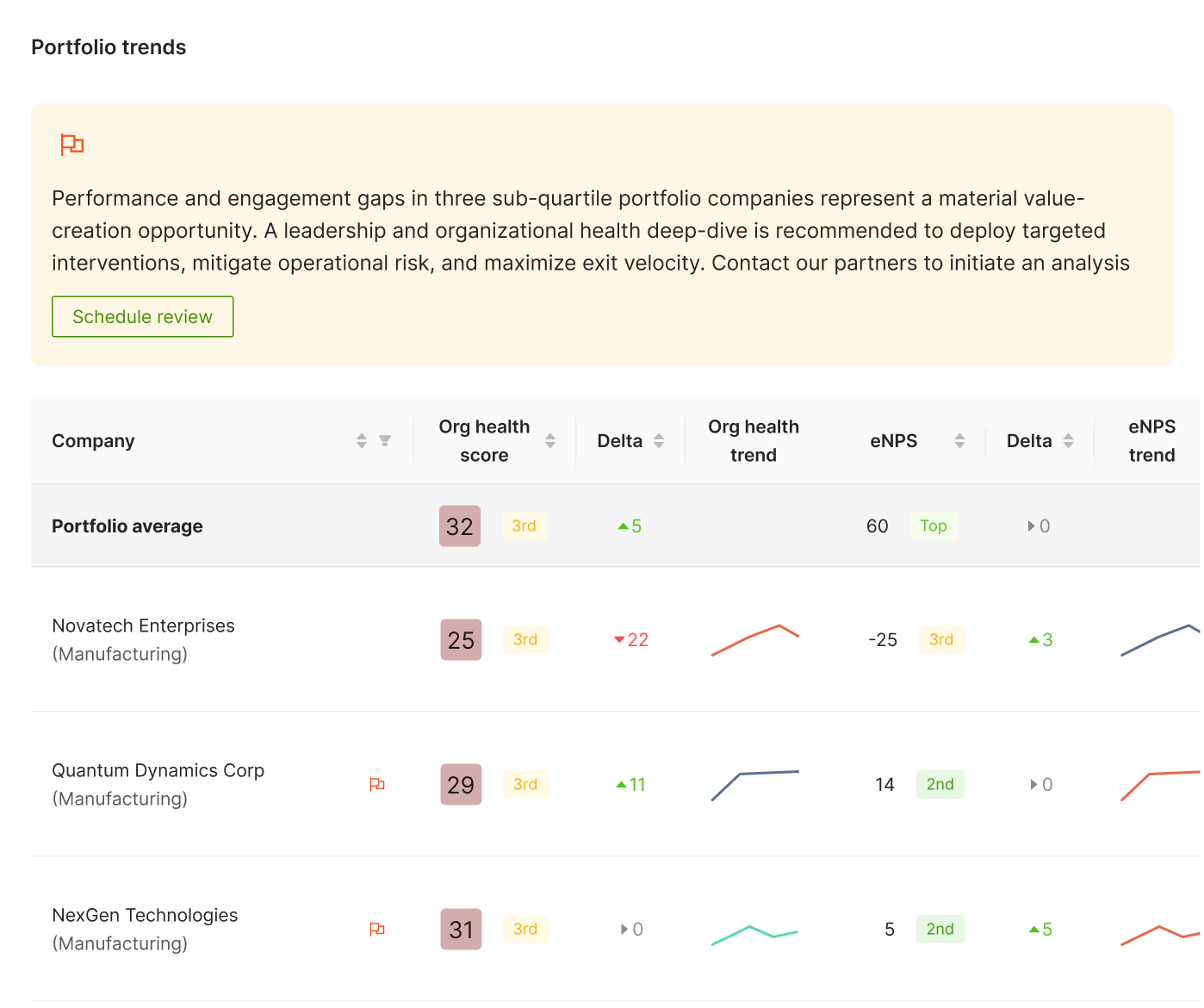1204x1008 pixels.
Task: Click NexGen's green org health trend sparkline
Action: point(755,935)
